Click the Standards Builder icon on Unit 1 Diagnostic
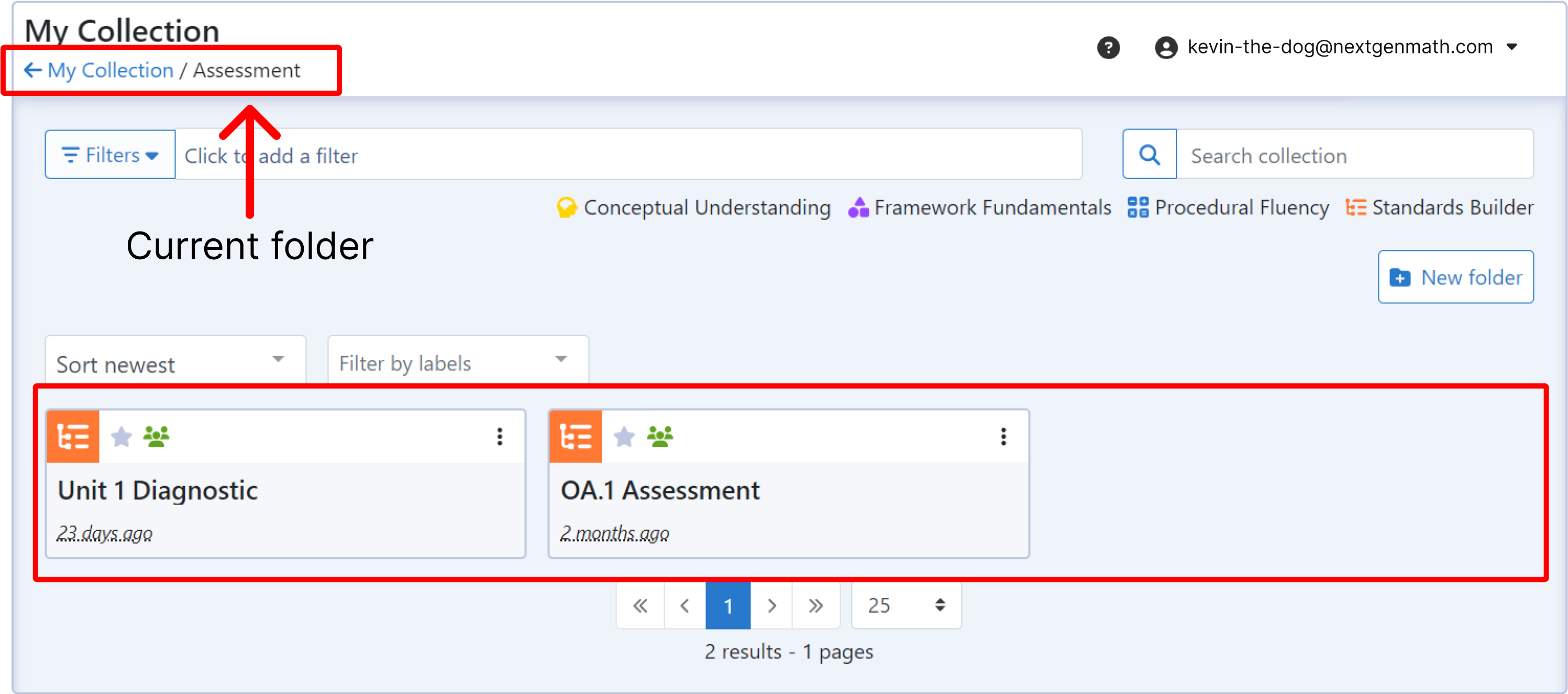Screen dimensions: 1568x694 click(73, 436)
